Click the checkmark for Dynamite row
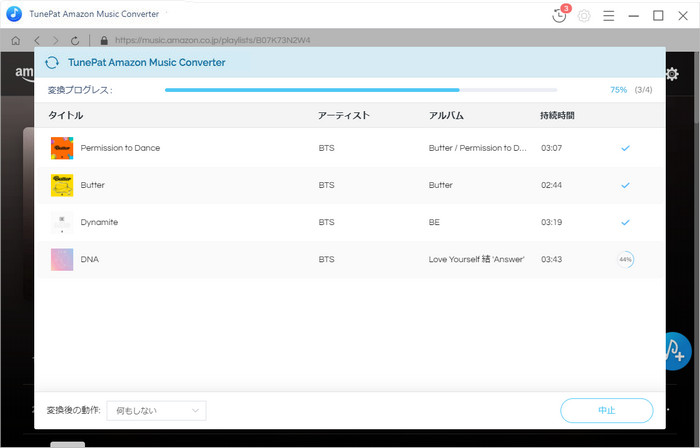The image size is (700, 448). pos(625,222)
